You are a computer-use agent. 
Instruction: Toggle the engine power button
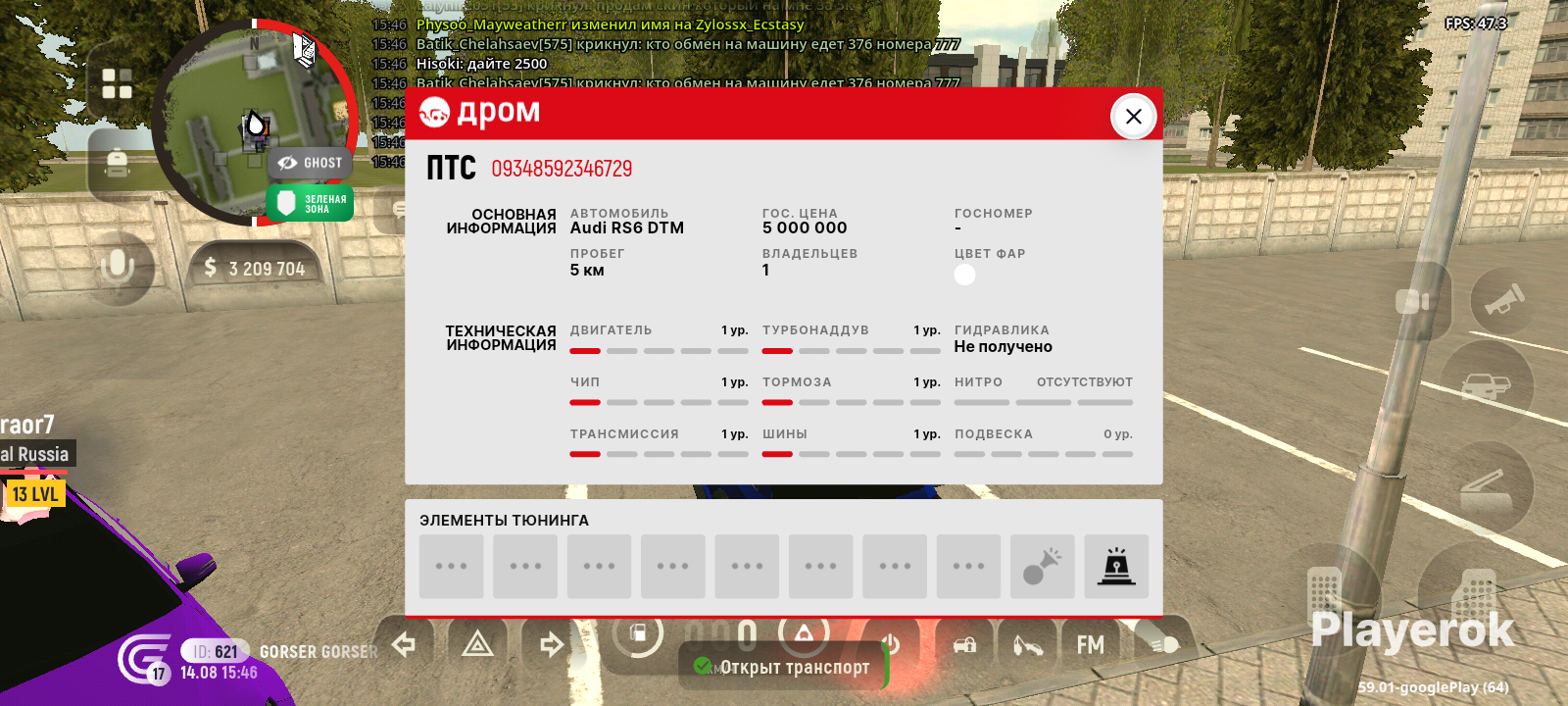coord(890,643)
